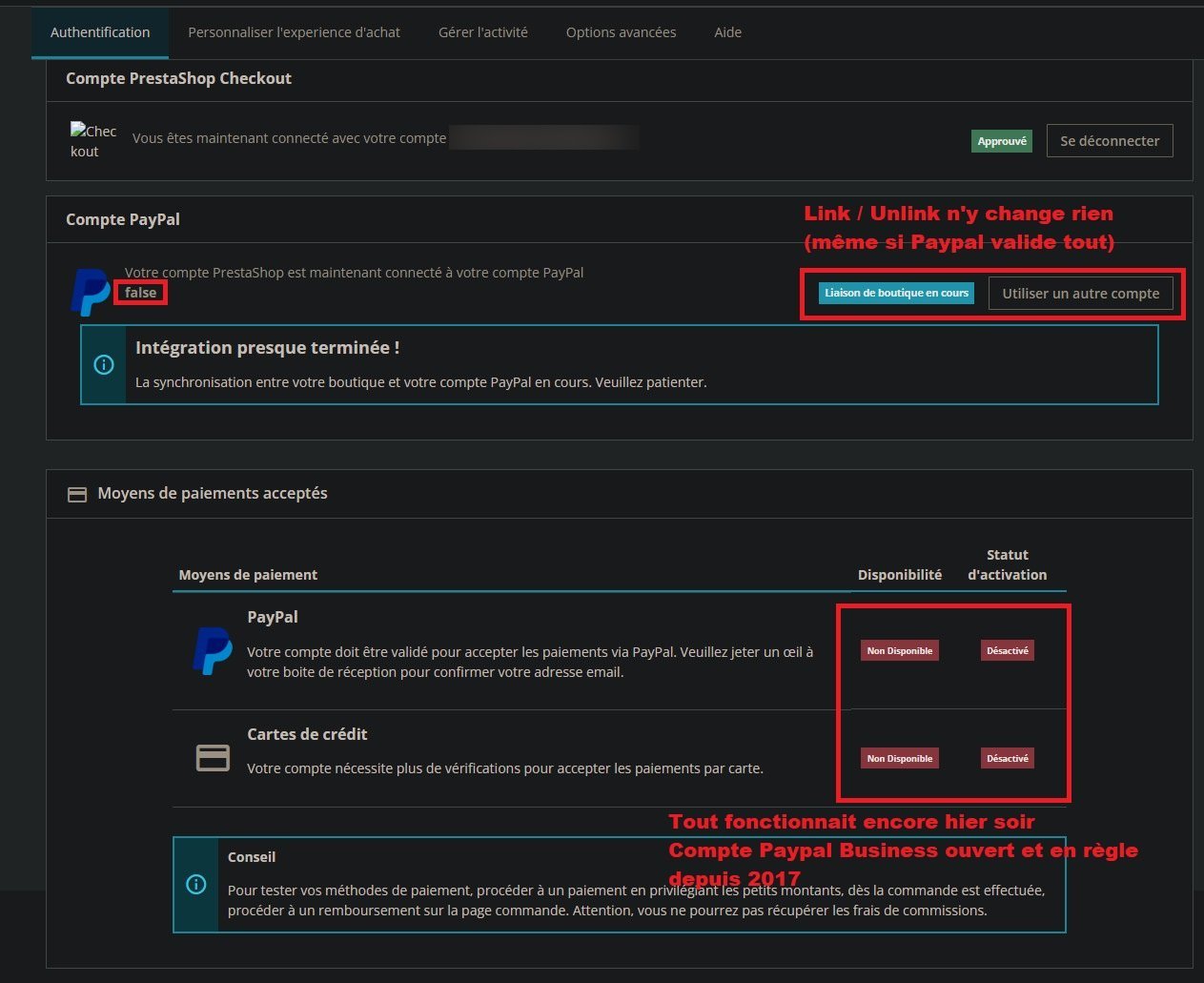The image size is (1204, 983).
Task: Click the card icon next to Moyens de paiements acceptés
Action: 77,495
